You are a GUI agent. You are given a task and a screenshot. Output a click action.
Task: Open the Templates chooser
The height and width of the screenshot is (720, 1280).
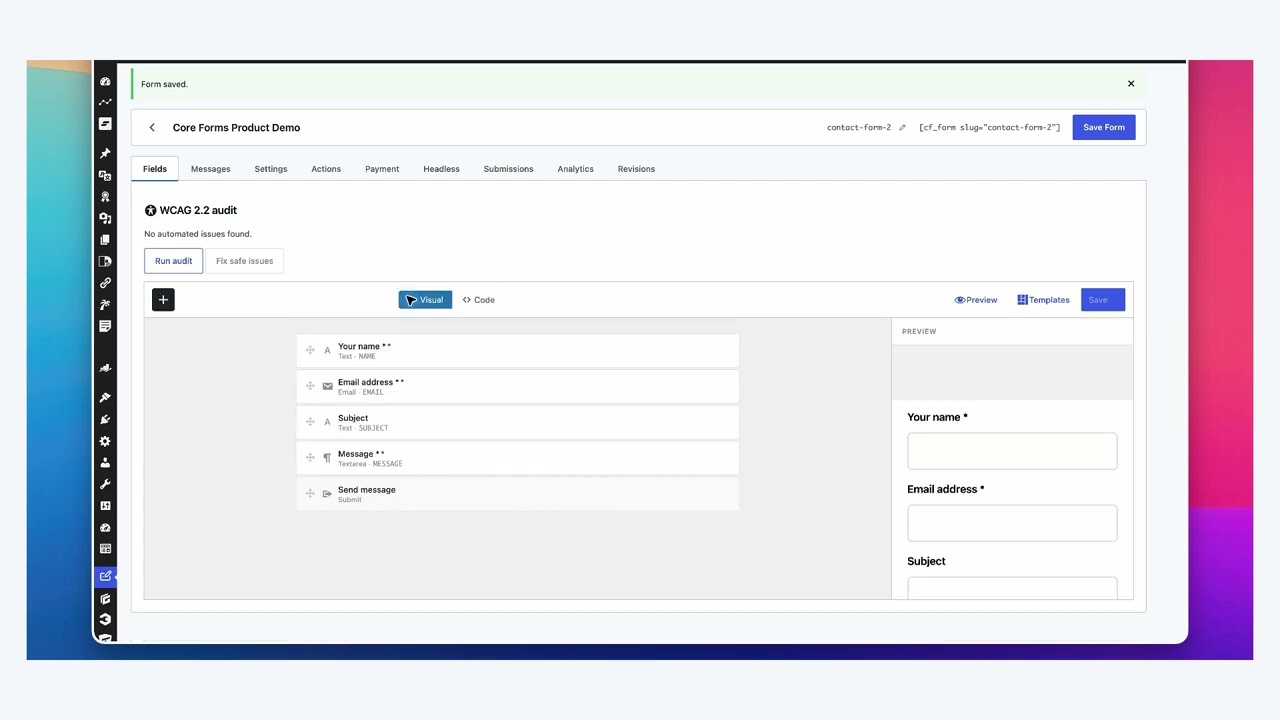click(1043, 300)
